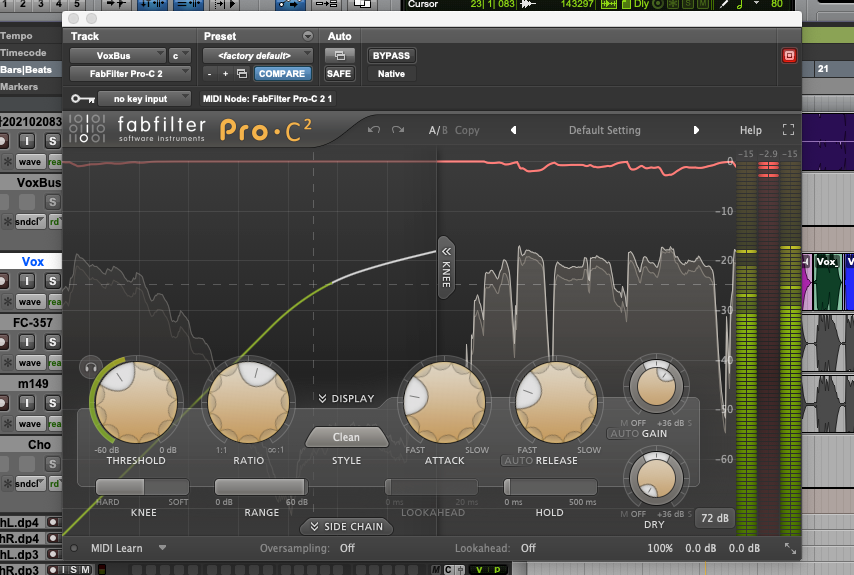Toggle SAFE automation button
Screen dimensions: 854x575
point(339,74)
